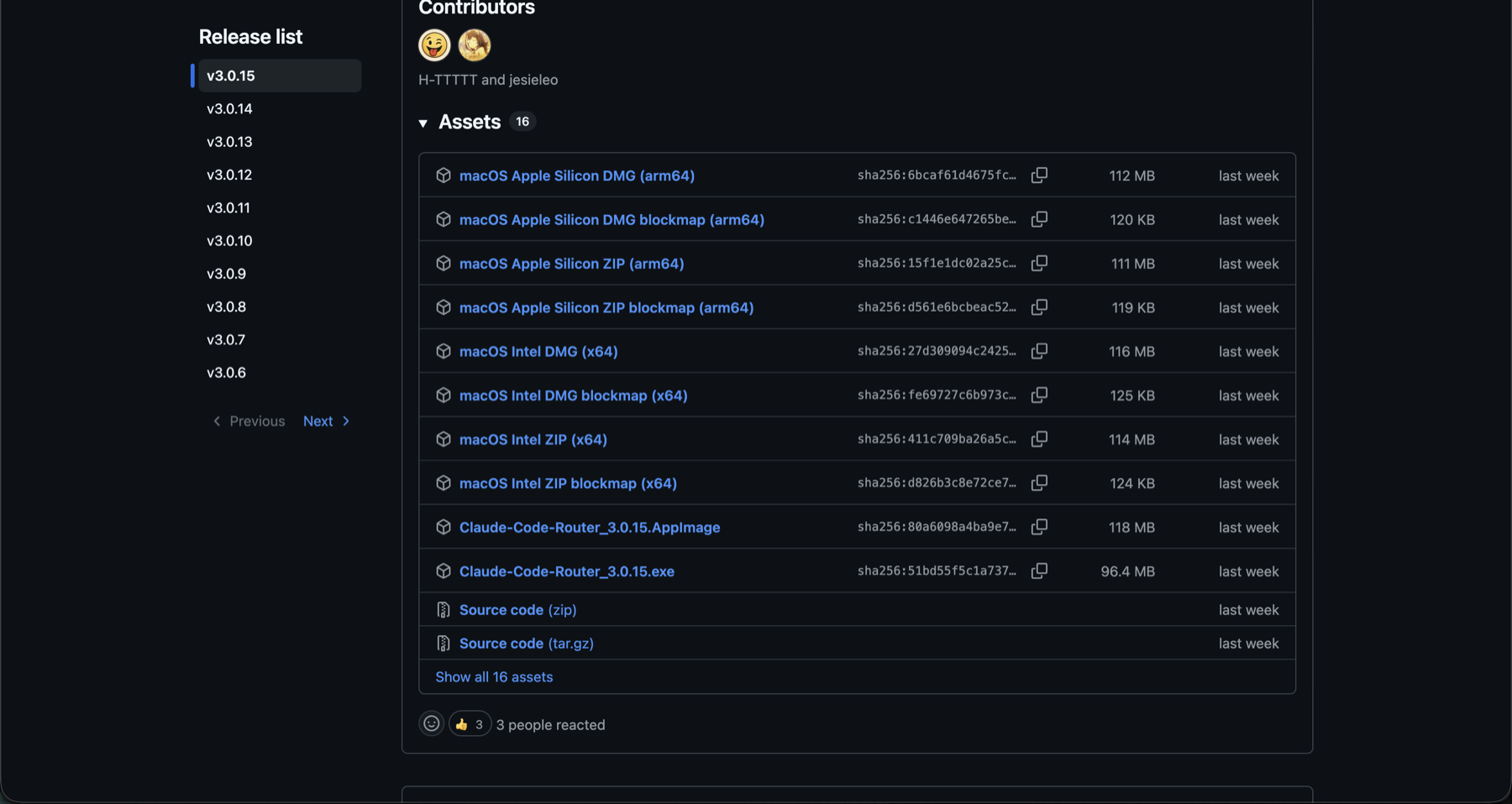
Task: Select release v3.0.10 in Release list
Action: point(229,240)
